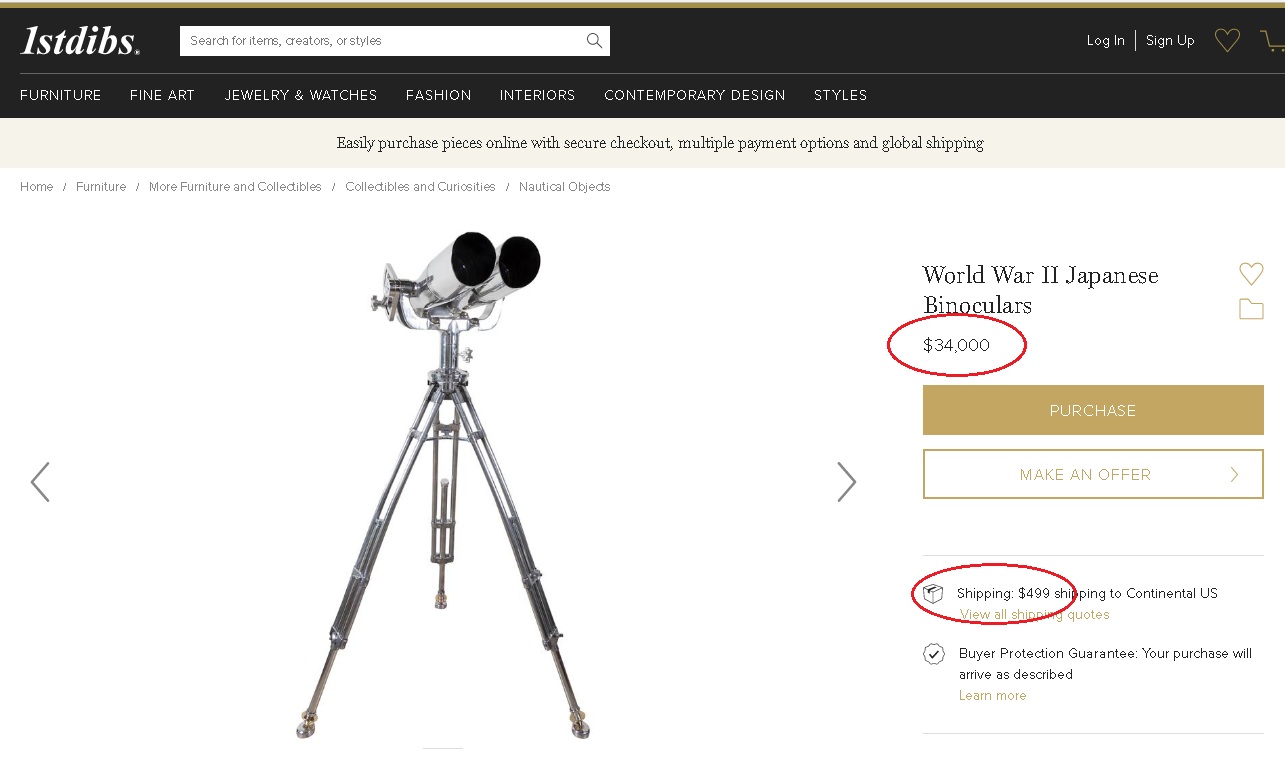Show previous product image arrow
The height and width of the screenshot is (759, 1285).
point(40,482)
